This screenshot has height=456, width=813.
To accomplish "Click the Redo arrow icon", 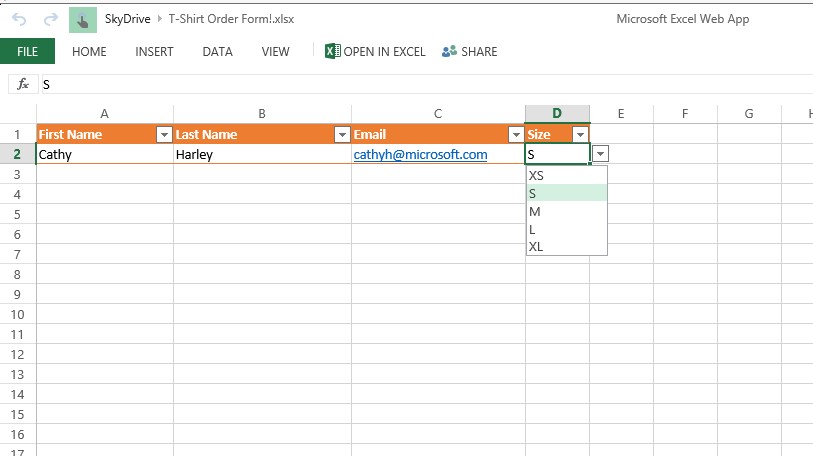I will tap(51, 20).
